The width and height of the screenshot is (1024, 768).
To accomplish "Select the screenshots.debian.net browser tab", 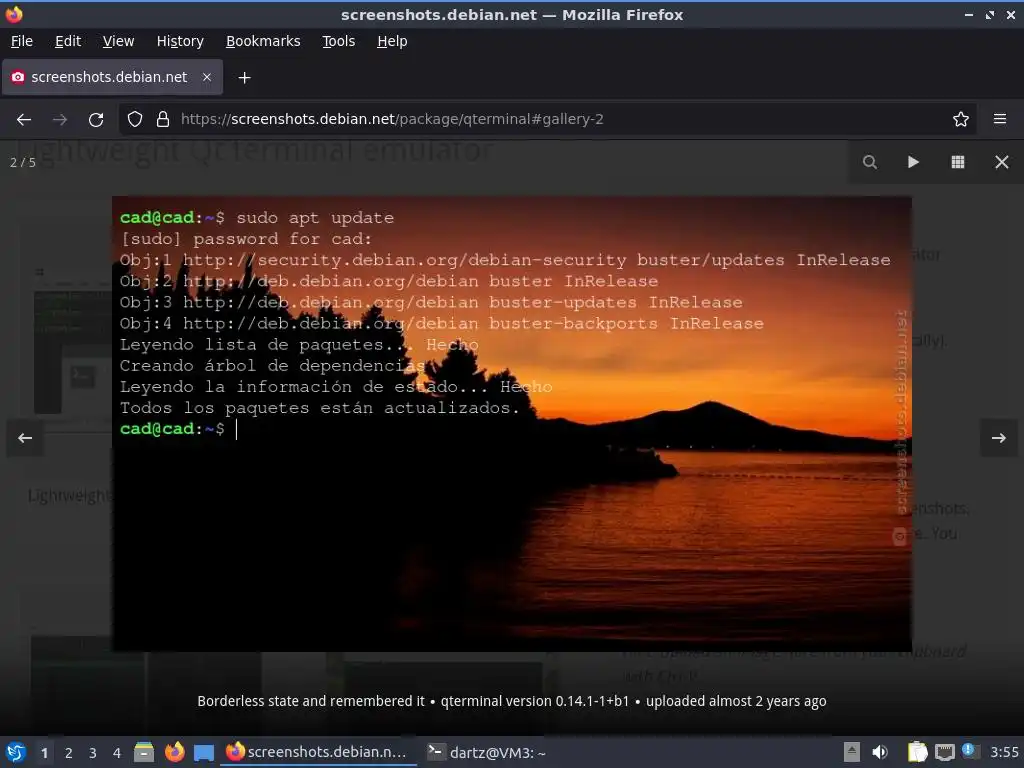I will (x=112, y=77).
